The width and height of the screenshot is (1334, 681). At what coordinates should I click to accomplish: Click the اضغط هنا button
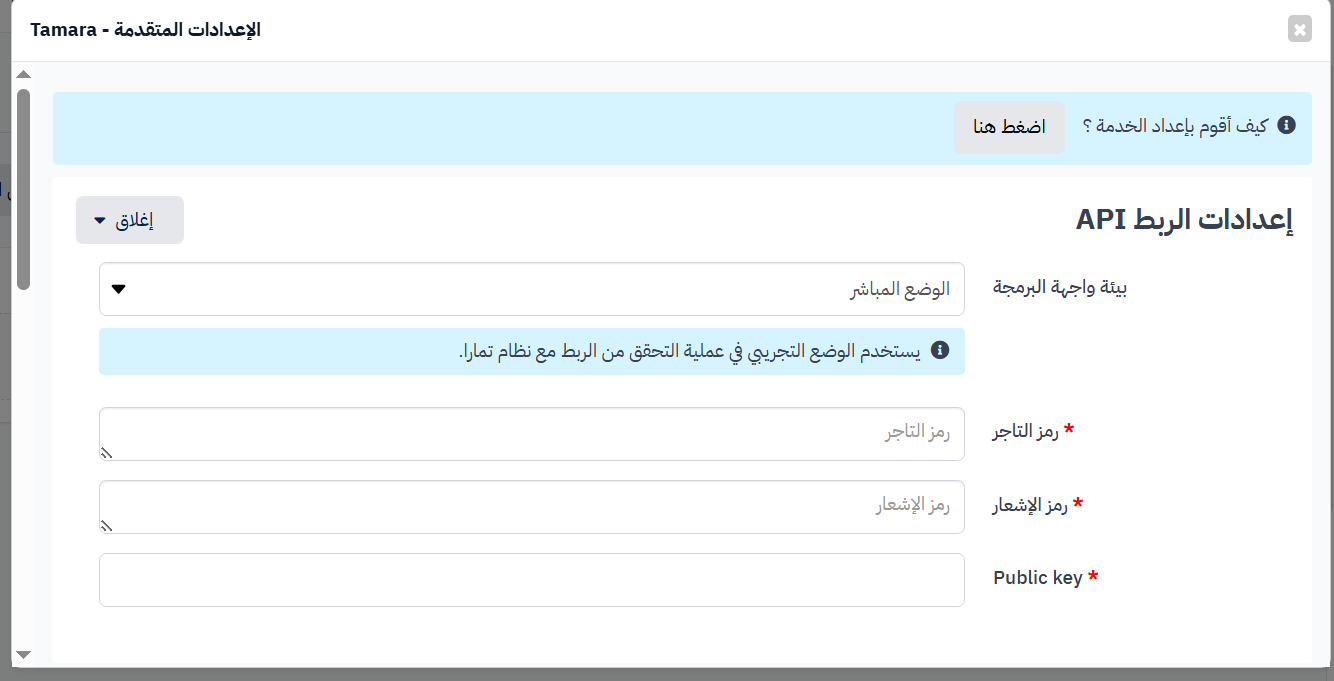(1009, 127)
